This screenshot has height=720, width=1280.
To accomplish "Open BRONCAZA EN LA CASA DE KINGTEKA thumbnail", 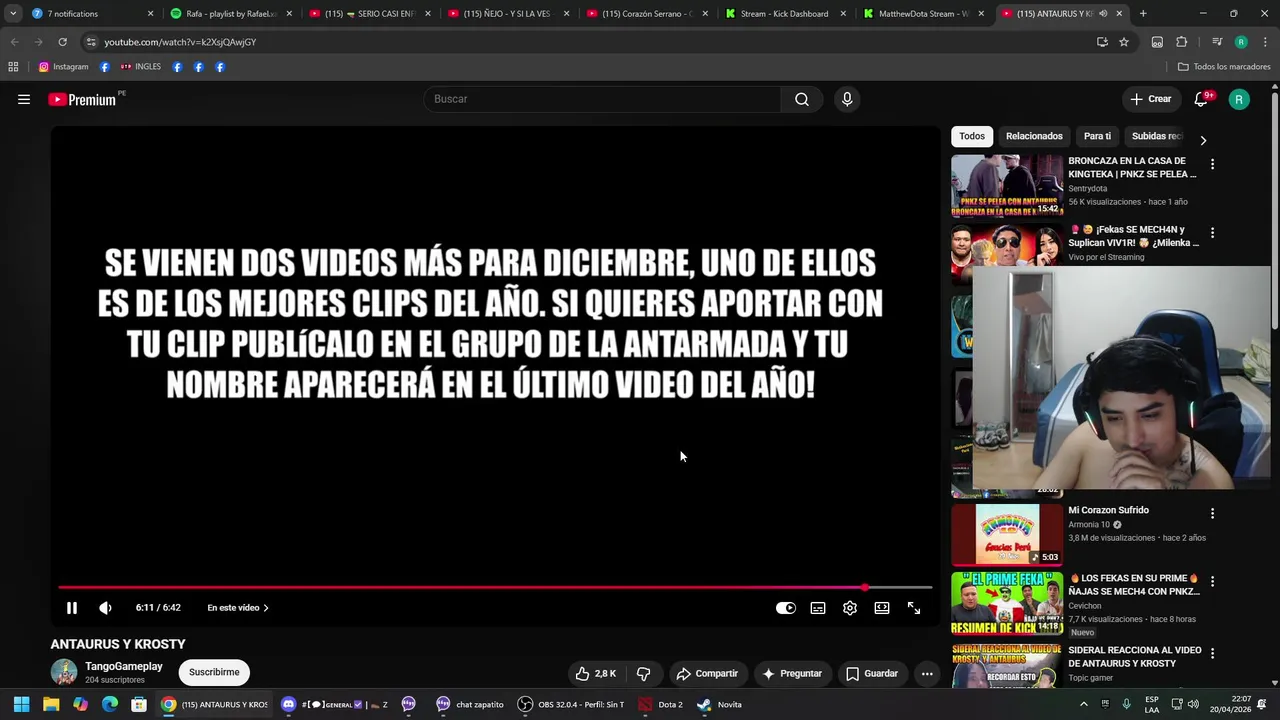I will (x=1007, y=185).
